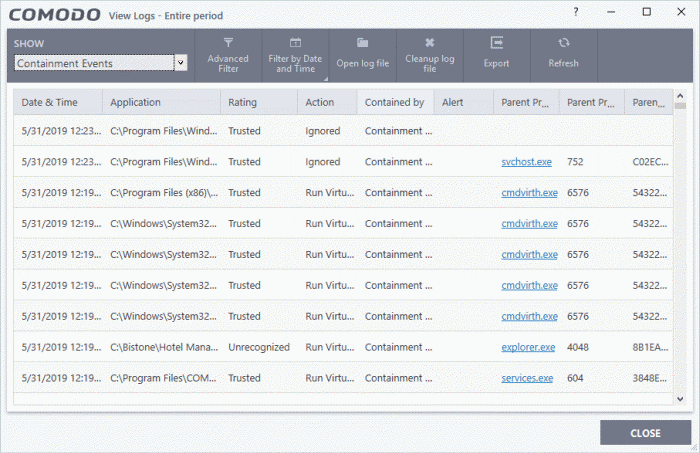
Task: Open the Advanced Filter tool
Action: [x=228, y=56]
